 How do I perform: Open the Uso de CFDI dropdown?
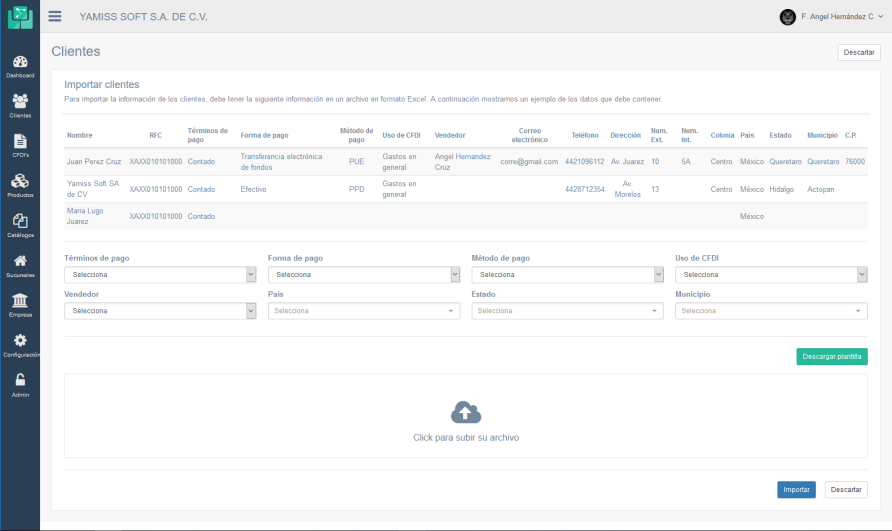pos(771,274)
